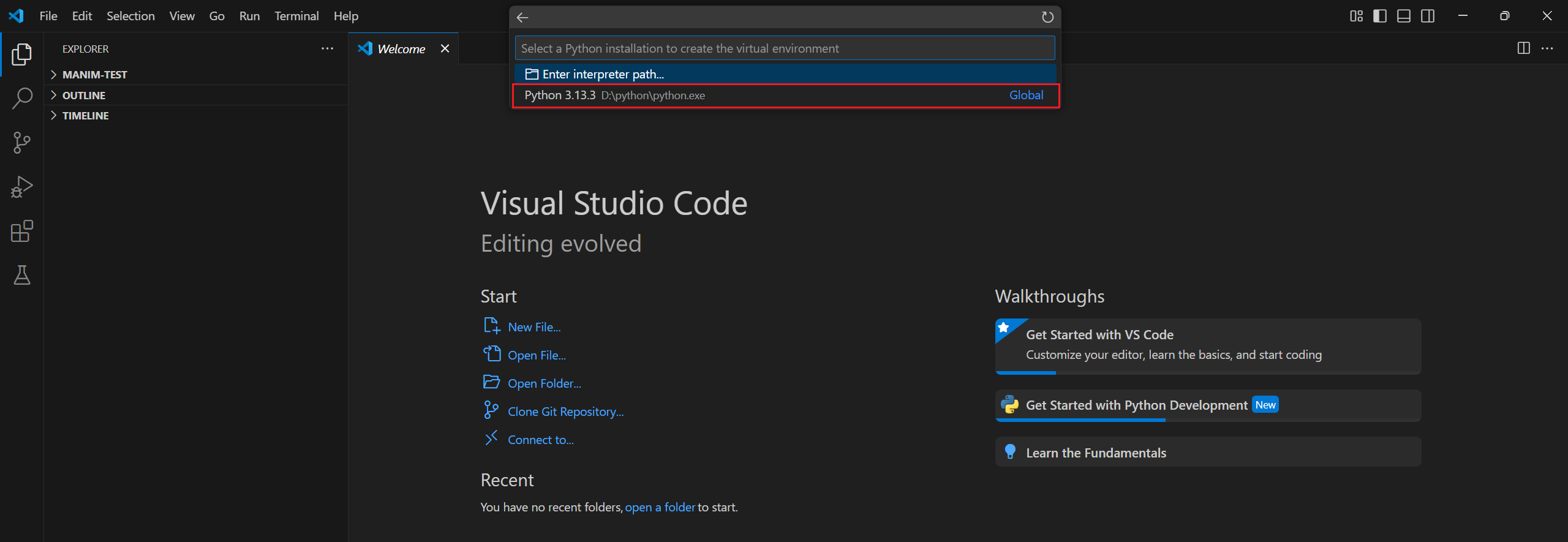
Task: Click the Open File link
Action: pyautogui.click(x=537, y=355)
